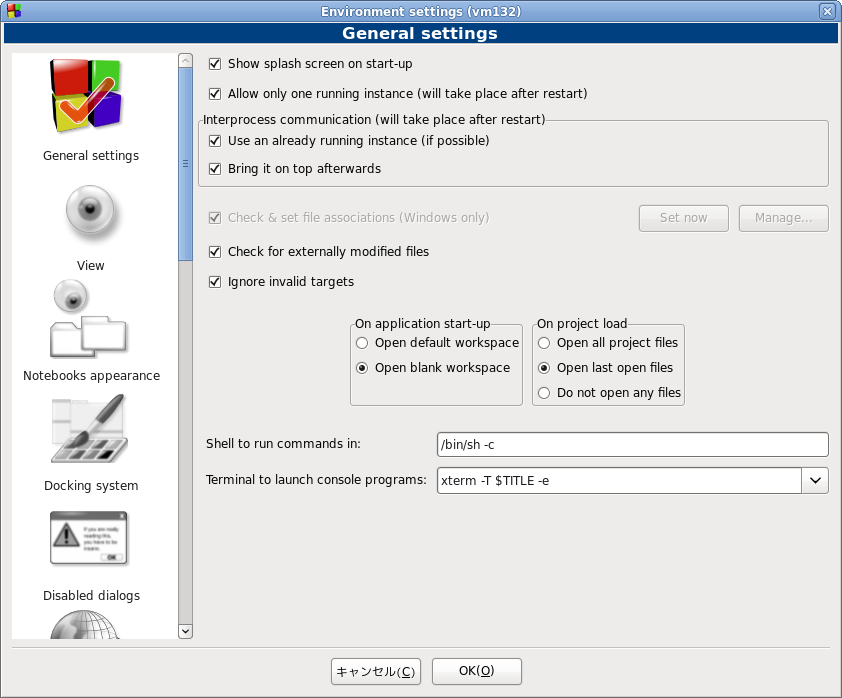
Task: Open the View settings eye icon
Action: tap(90, 211)
